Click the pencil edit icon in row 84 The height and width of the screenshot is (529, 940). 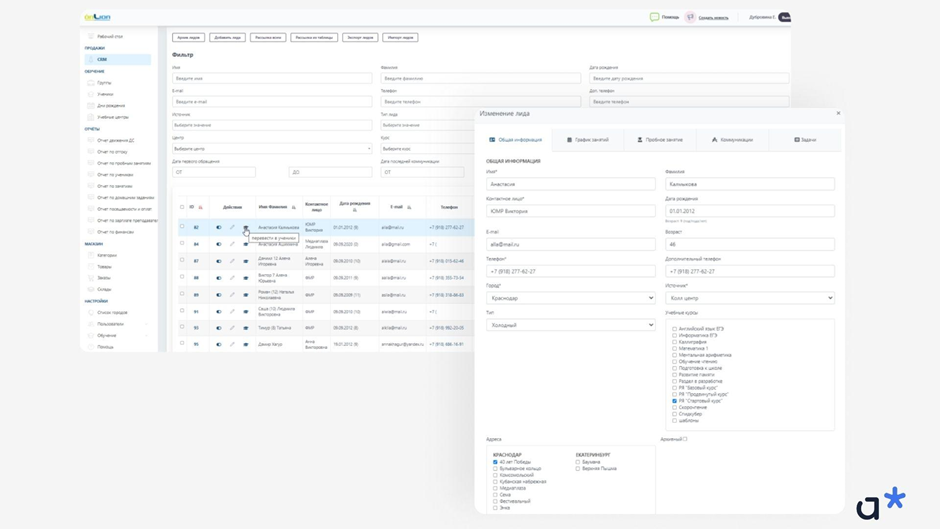[x=232, y=244]
